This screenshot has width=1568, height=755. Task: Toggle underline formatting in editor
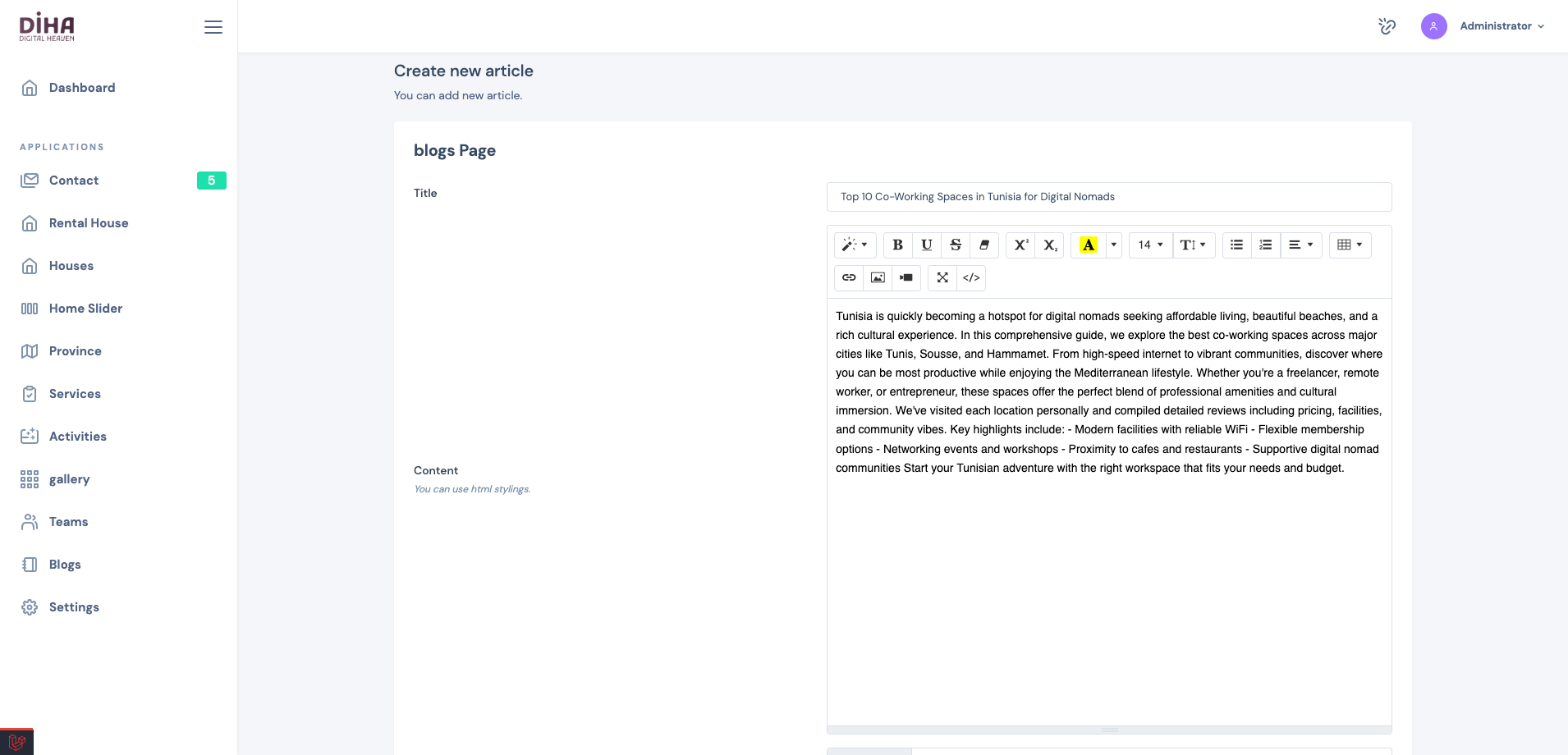(926, 245)
